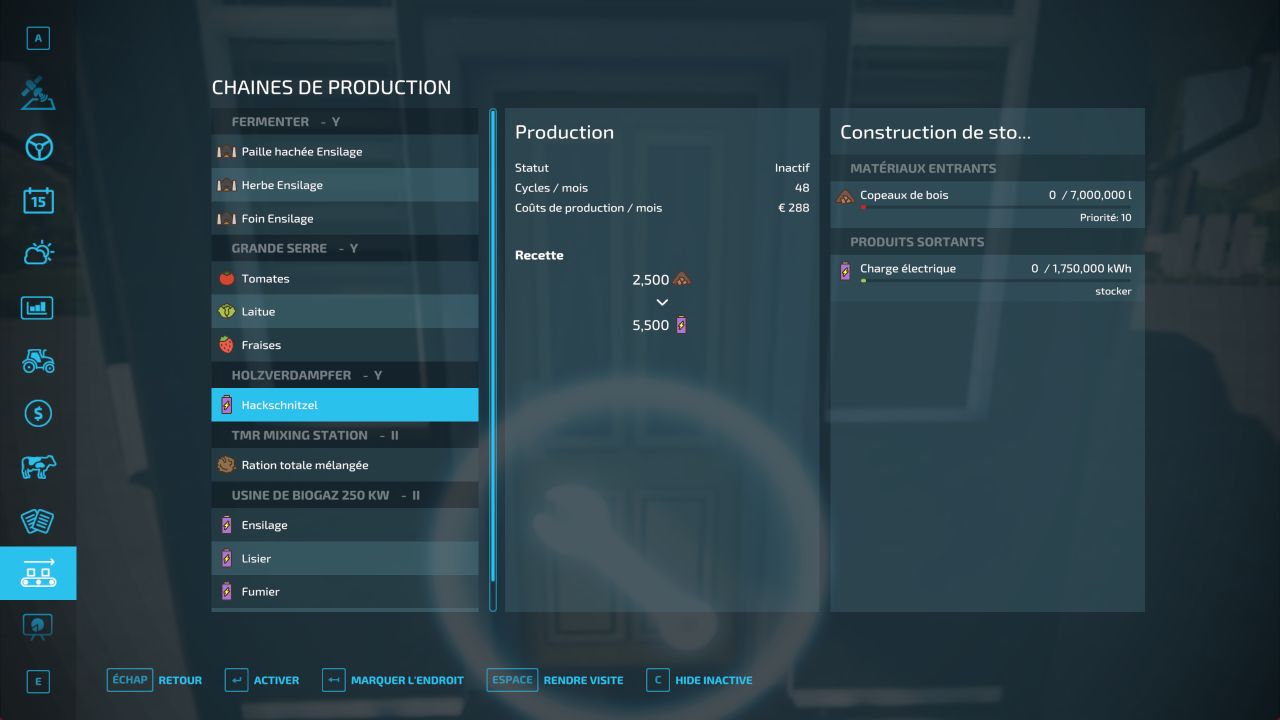
Task: Click the FERMENTER - Y group header
Action: point(345,121)
